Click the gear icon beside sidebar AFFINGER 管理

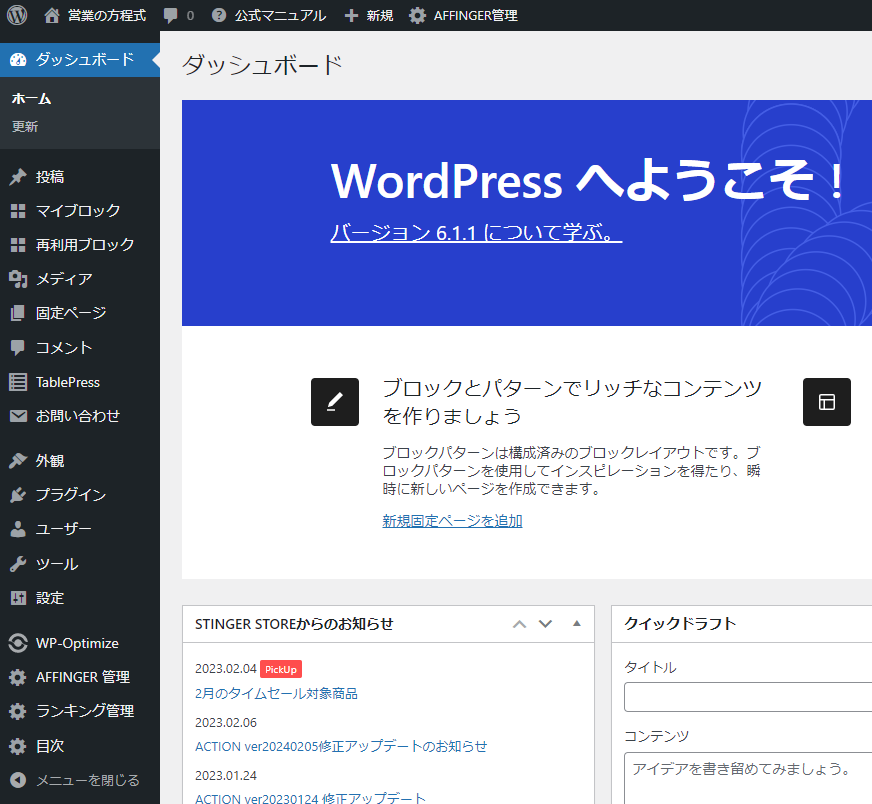click(18, 677)
